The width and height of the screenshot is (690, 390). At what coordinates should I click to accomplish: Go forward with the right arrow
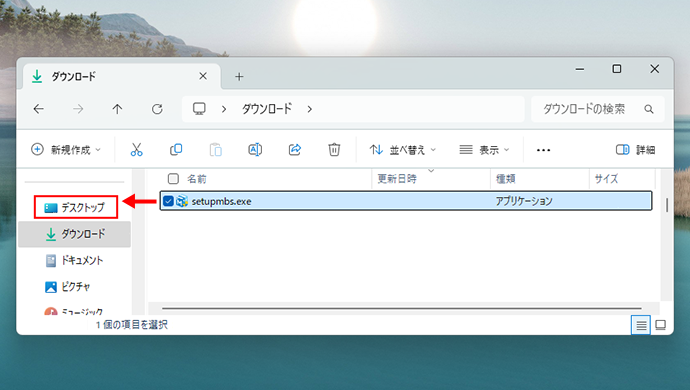(78, 109)
